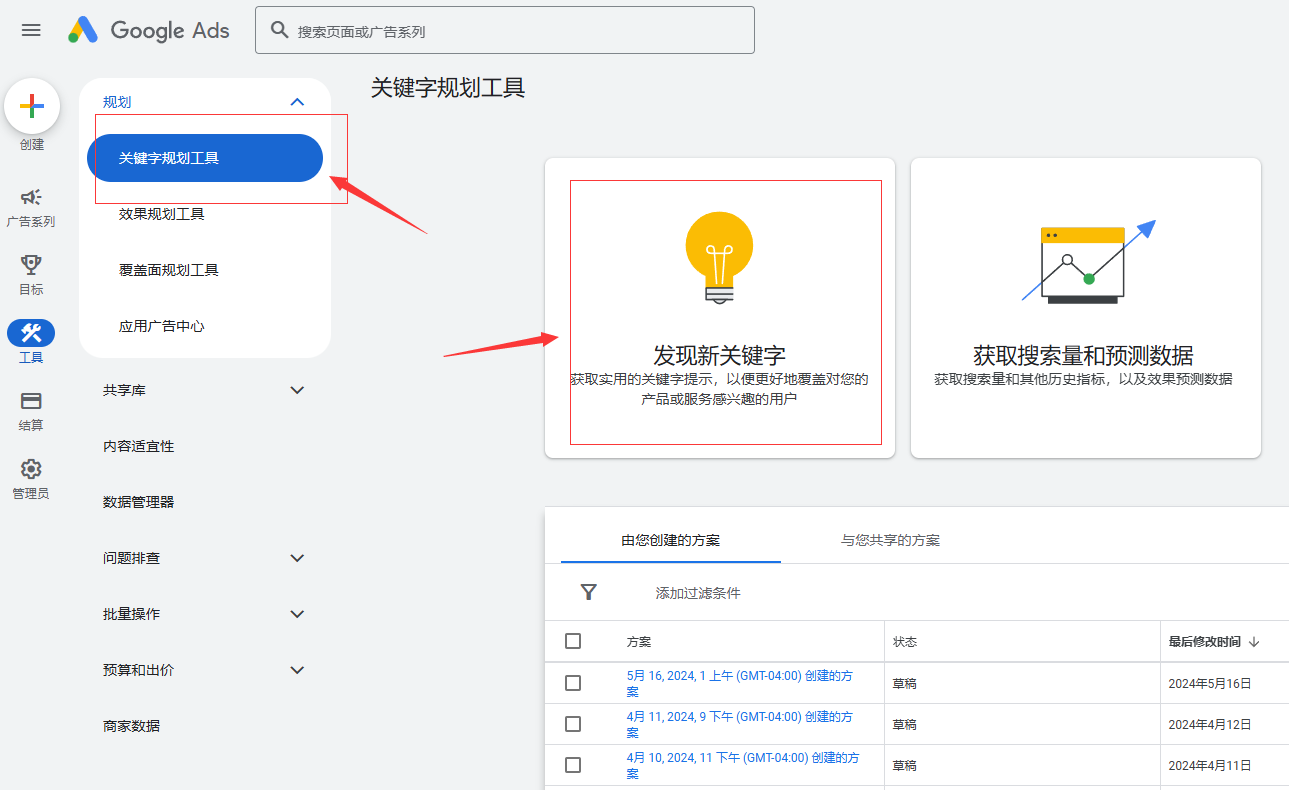Switch to the 与您共享的方案 tab
The height and width of the screenshot is (790, 1289).
889,539
